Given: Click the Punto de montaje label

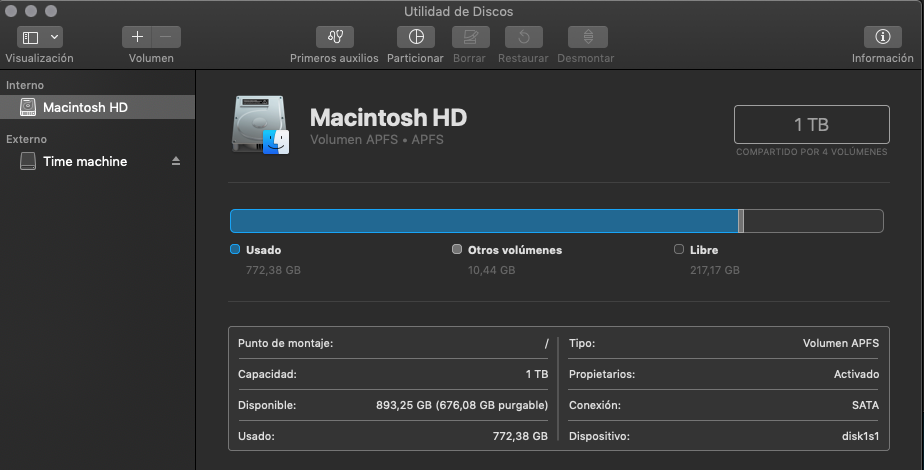Looking at the screenshot, I should point(285,343).
